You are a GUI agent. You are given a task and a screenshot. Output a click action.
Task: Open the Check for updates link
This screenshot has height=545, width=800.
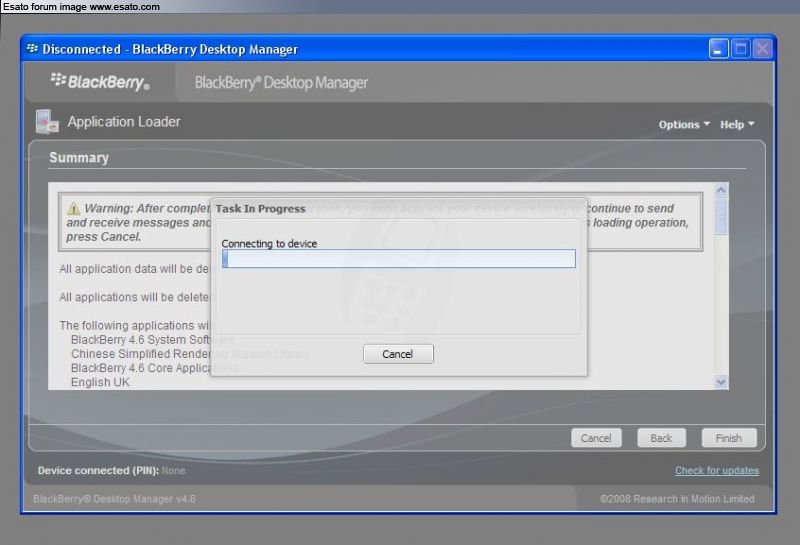tap(717, 470)
